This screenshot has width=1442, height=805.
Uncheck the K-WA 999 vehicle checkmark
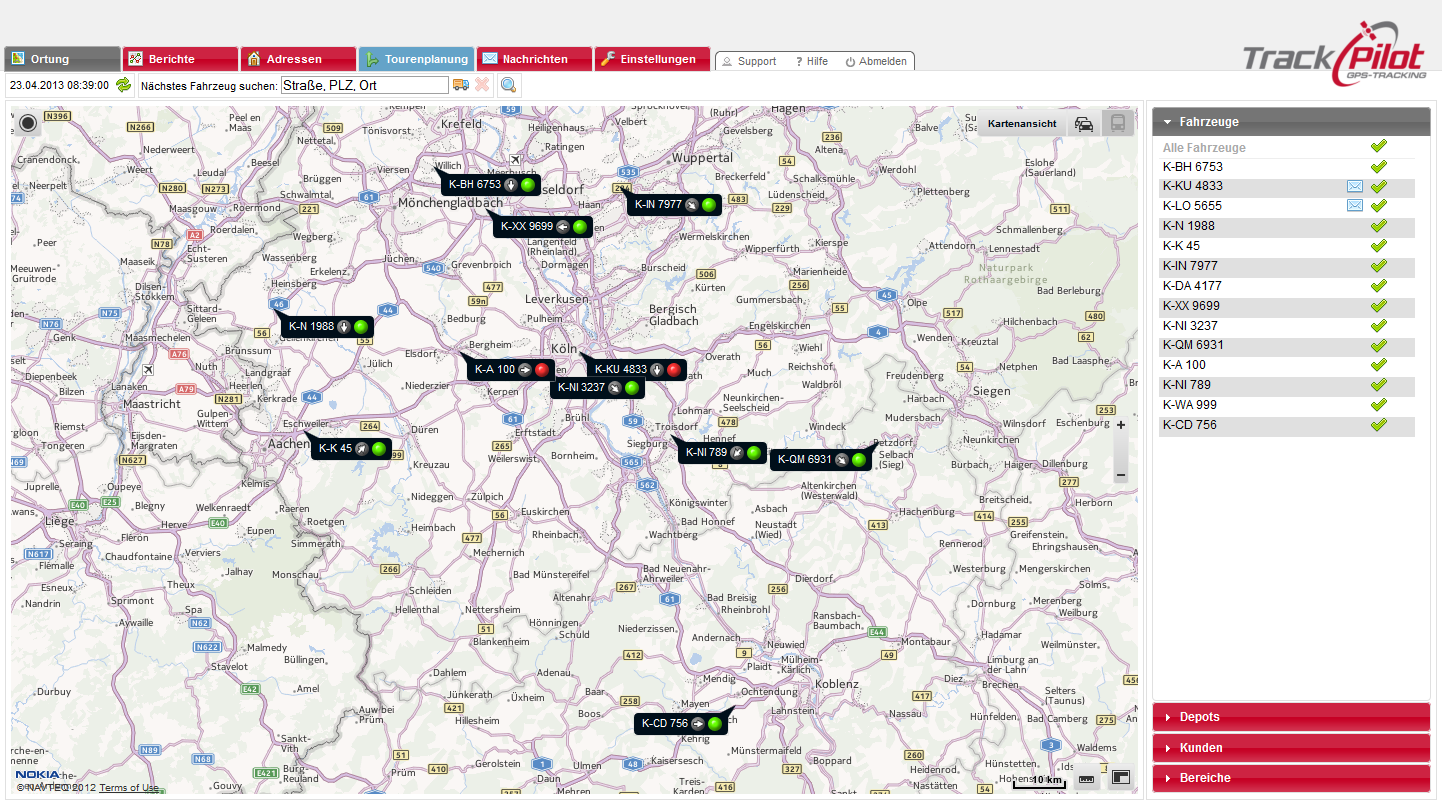[1378, 405]
